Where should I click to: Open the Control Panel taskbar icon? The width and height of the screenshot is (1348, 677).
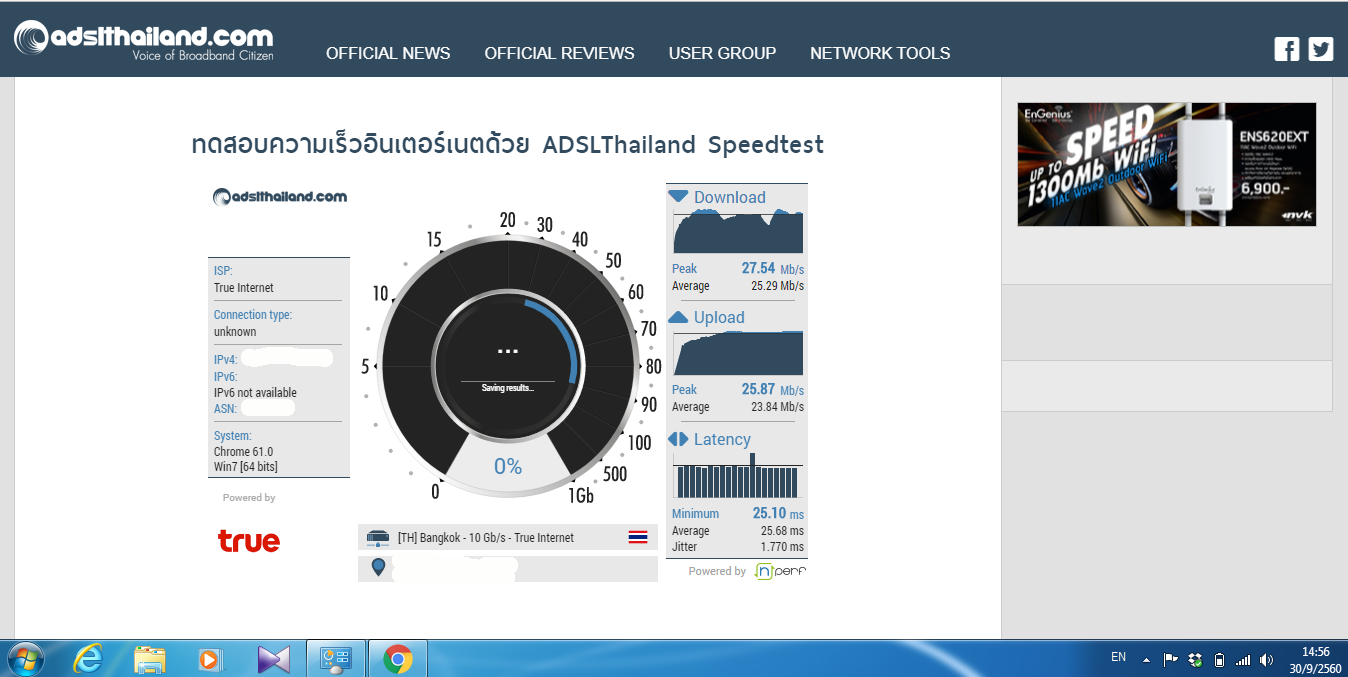click(335, 659)
